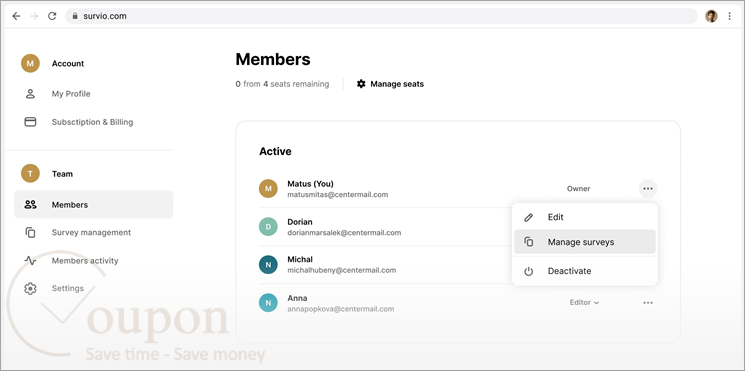Screen dimensions: 745x371
Task: Open Members activity
Action: [x=85, y=260]
